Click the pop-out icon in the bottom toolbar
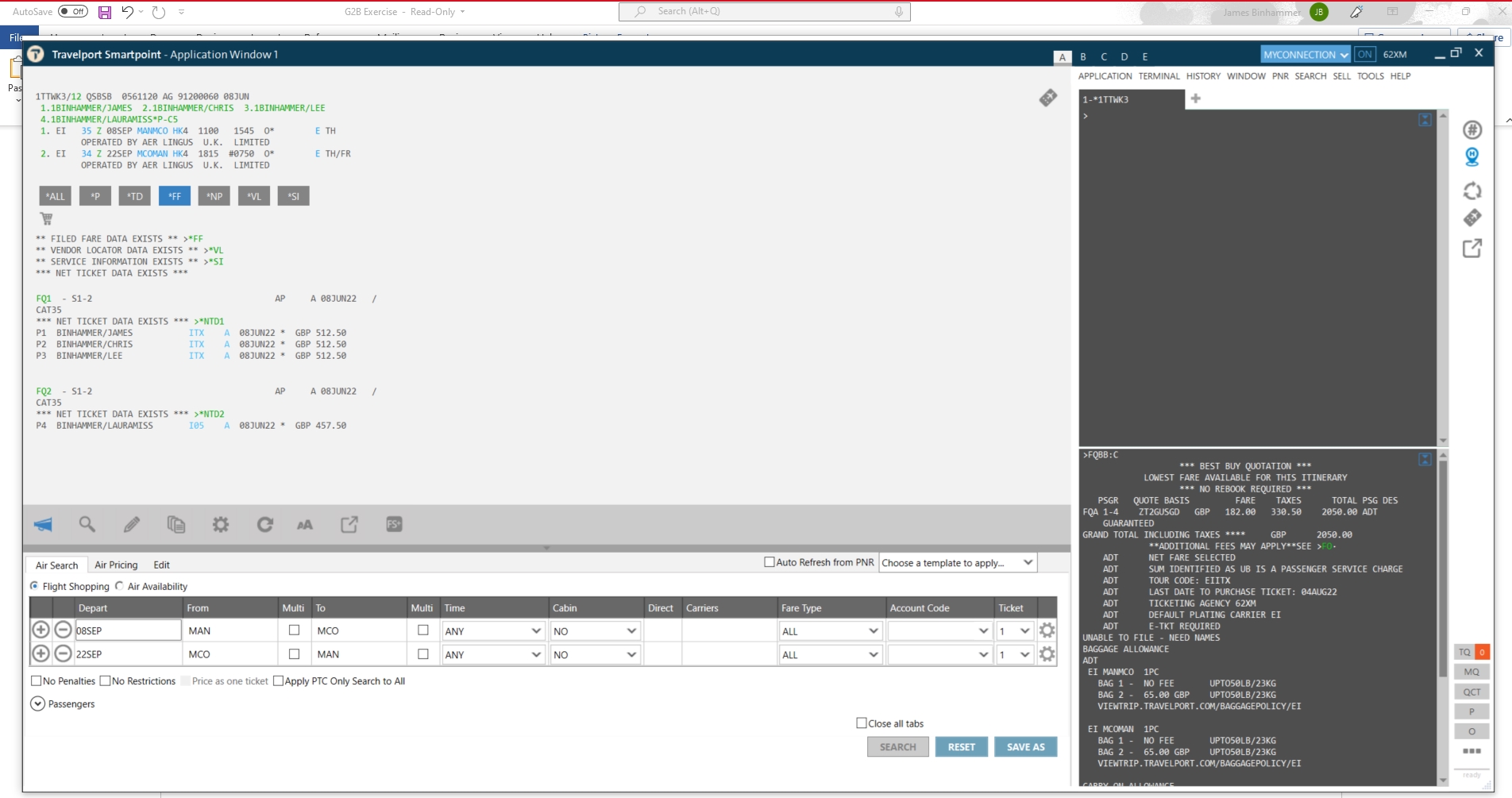 pos(349,524)
